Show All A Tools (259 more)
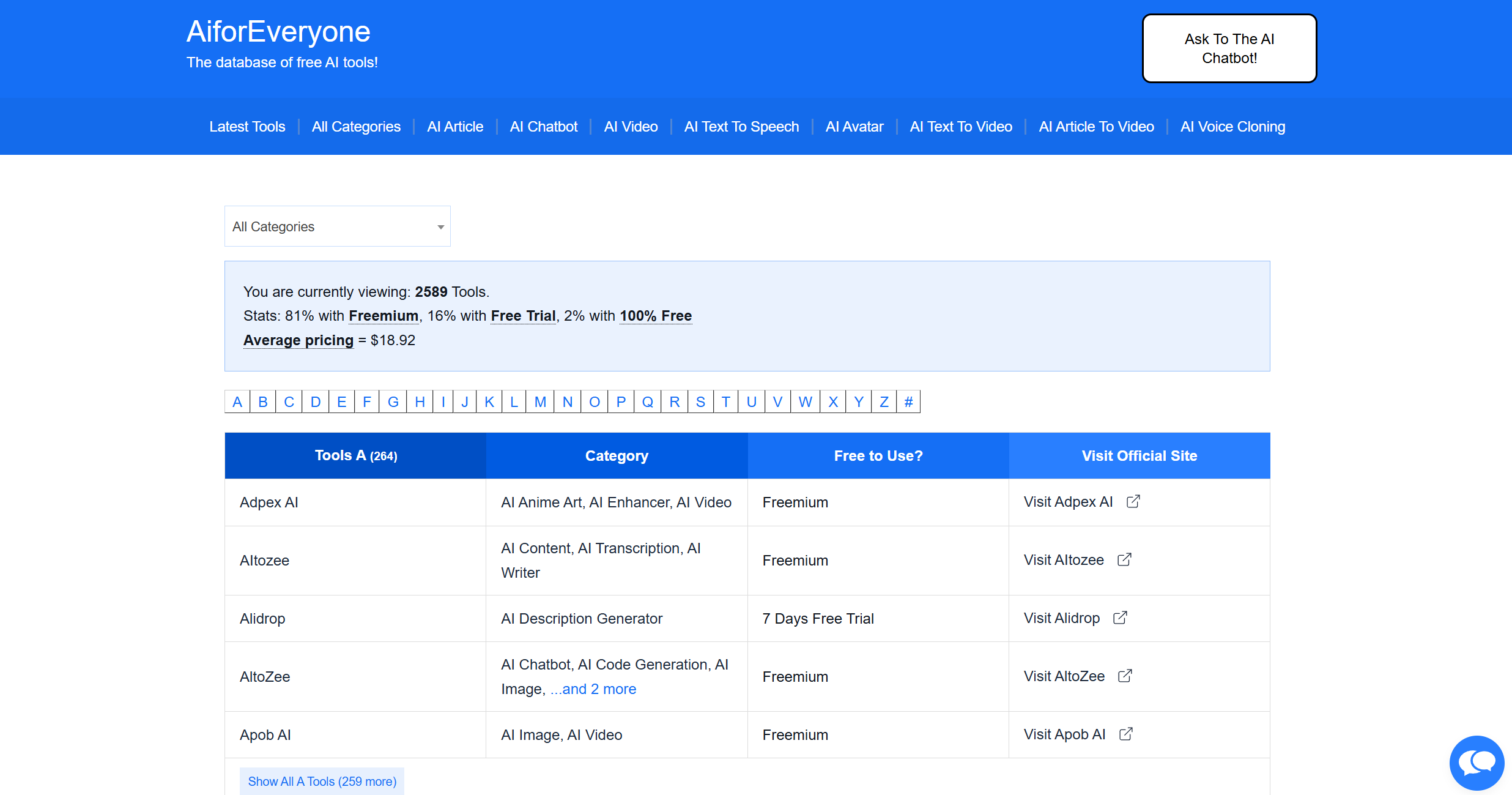Screen dimensions: 1512x795 (x=322, y=782)
